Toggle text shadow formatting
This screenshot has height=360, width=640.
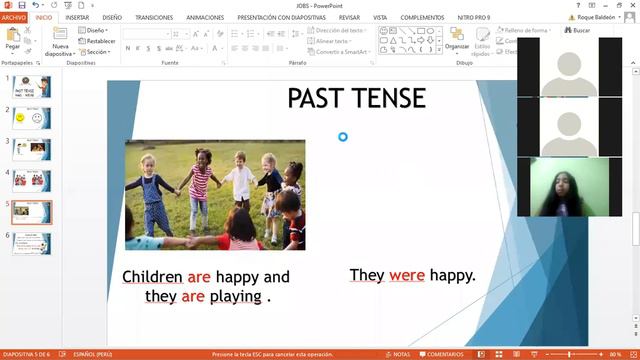tap(159, 48)
